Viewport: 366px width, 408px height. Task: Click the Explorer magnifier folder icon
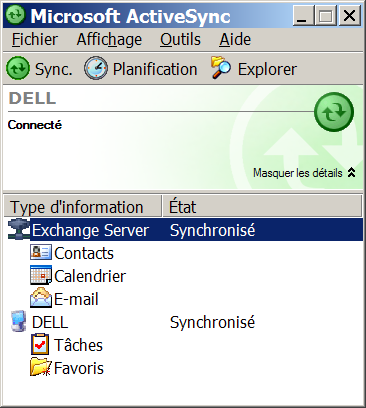pyautogui.click(x=221, y=68)
